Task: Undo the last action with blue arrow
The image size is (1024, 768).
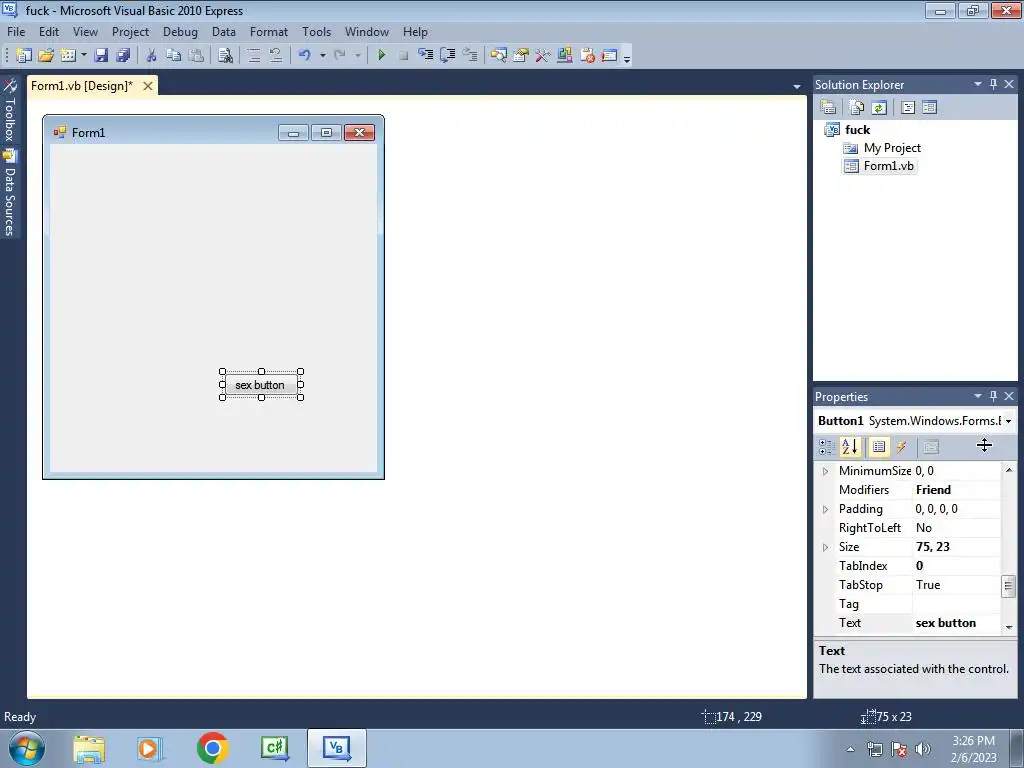Action: (305, 56)
